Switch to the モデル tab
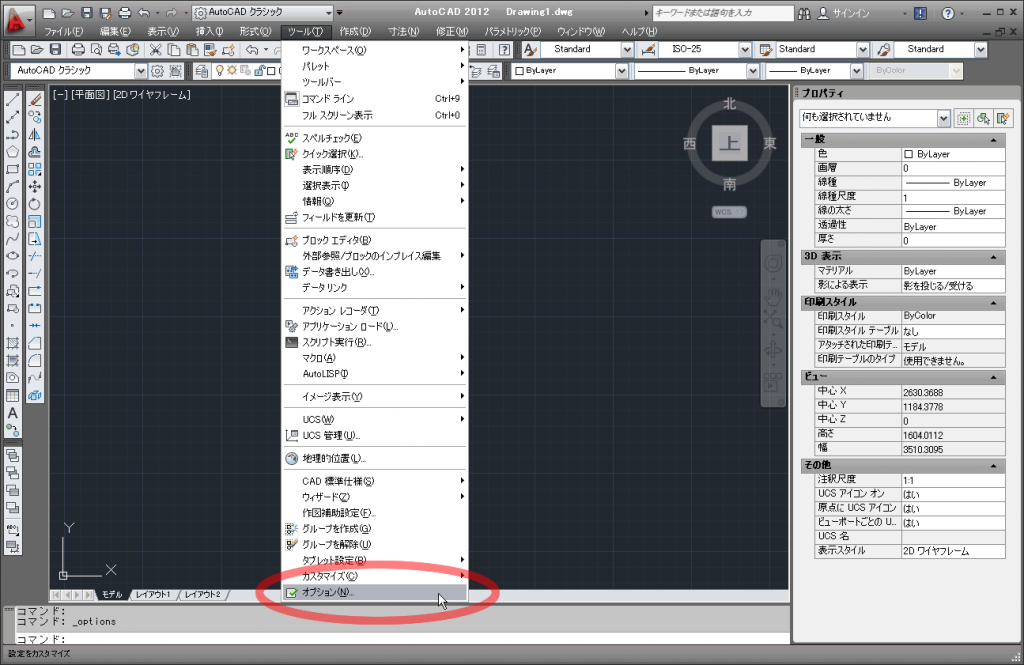The height and width of the screenshot is (665, 1024). click(112, 594)
